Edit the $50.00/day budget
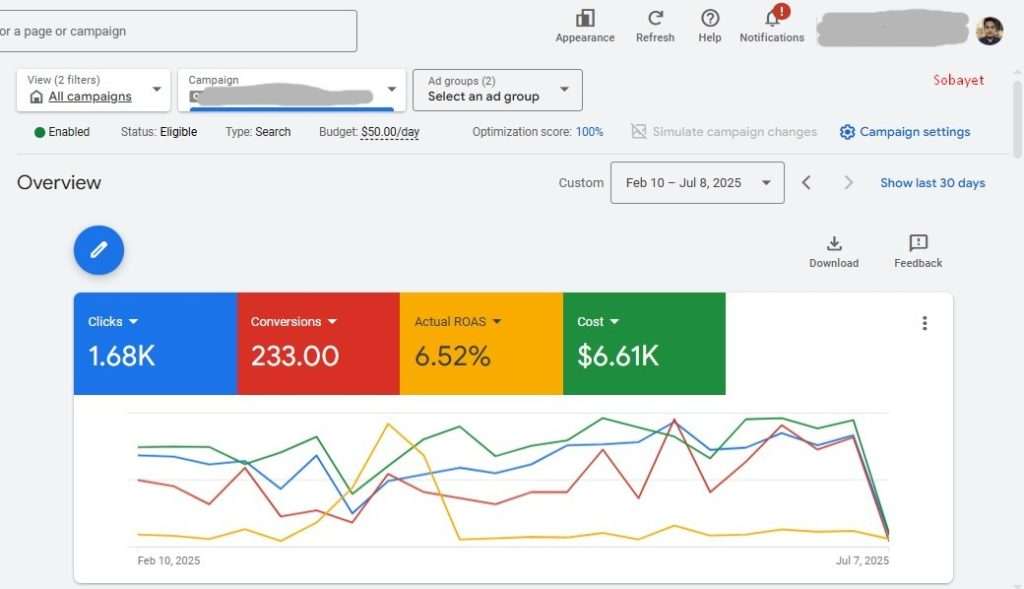This screenshot has width=1024, height=589. pos(389,132)
